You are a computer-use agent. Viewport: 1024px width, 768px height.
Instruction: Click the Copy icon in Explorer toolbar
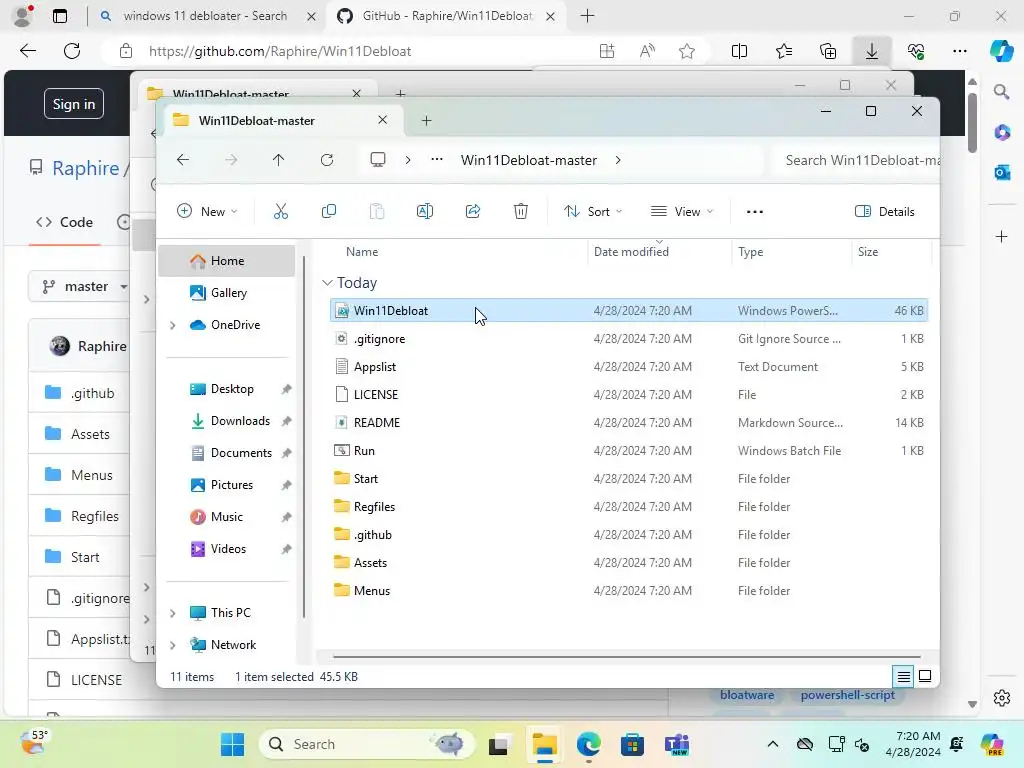pos(328,212)
